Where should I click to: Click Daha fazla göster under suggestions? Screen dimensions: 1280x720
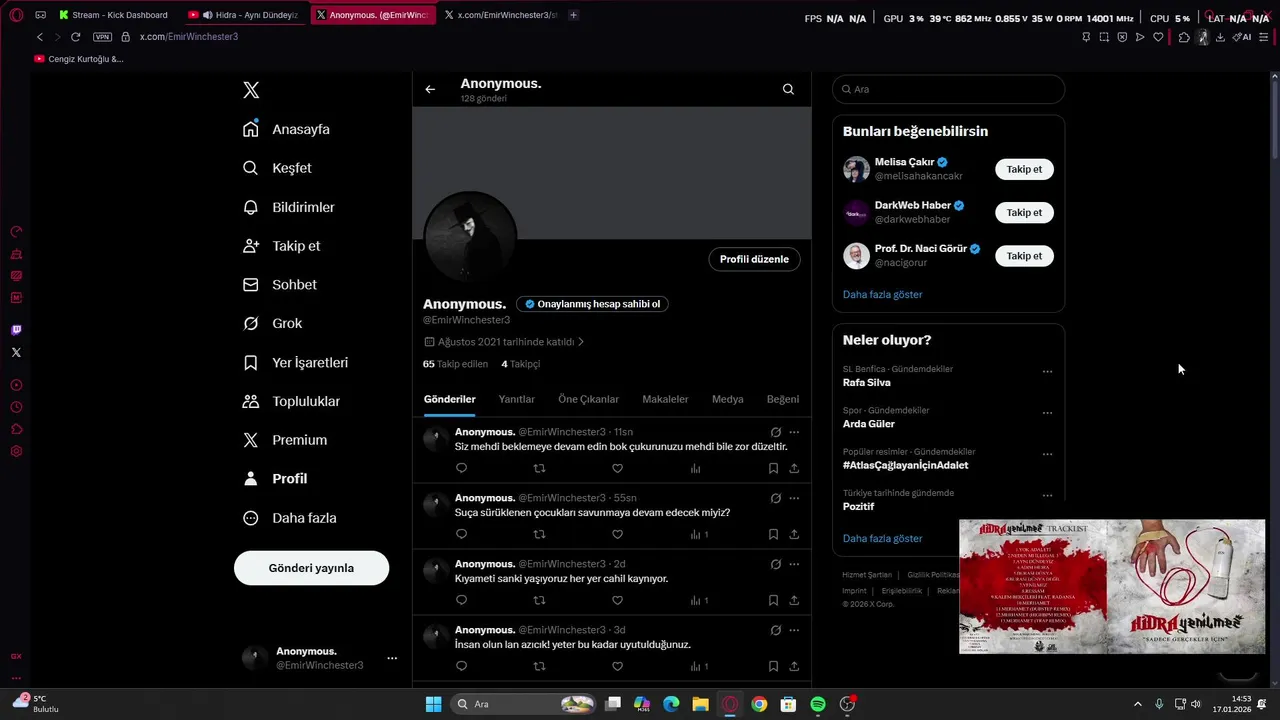882,294
